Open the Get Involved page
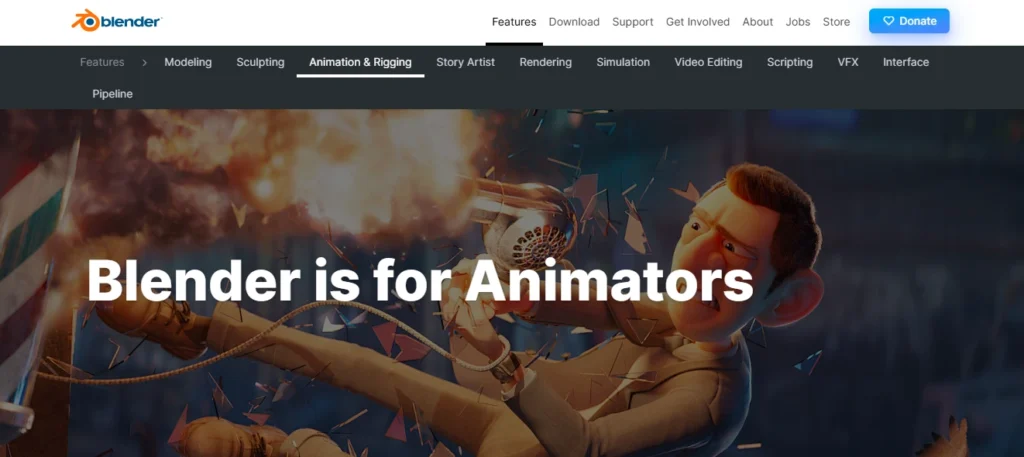The height and width of the screenshot is (457, 1024). 697,22
